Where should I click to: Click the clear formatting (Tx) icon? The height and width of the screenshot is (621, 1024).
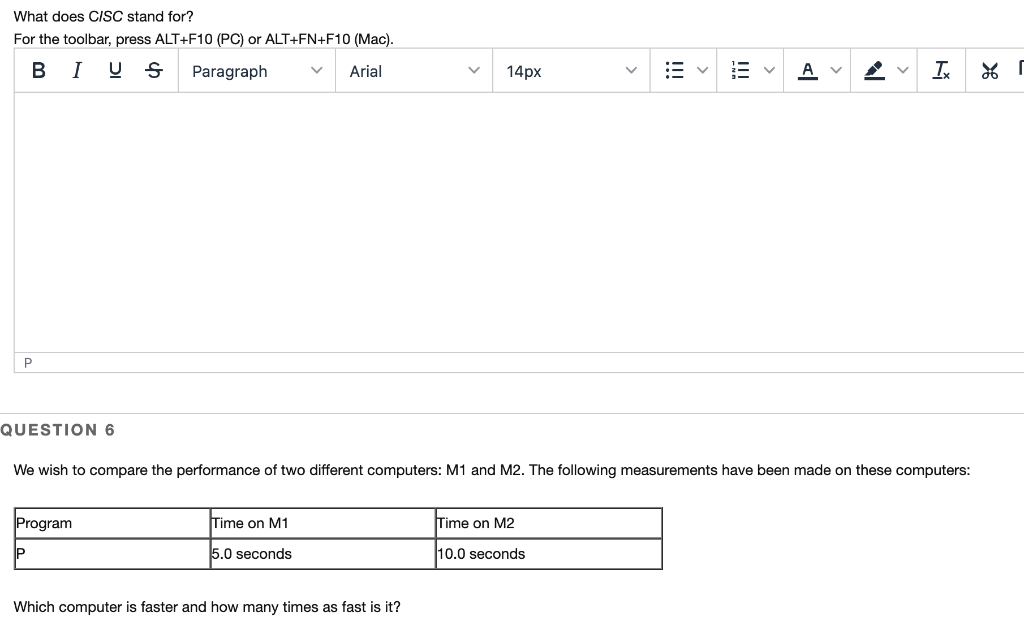[940, 70]
